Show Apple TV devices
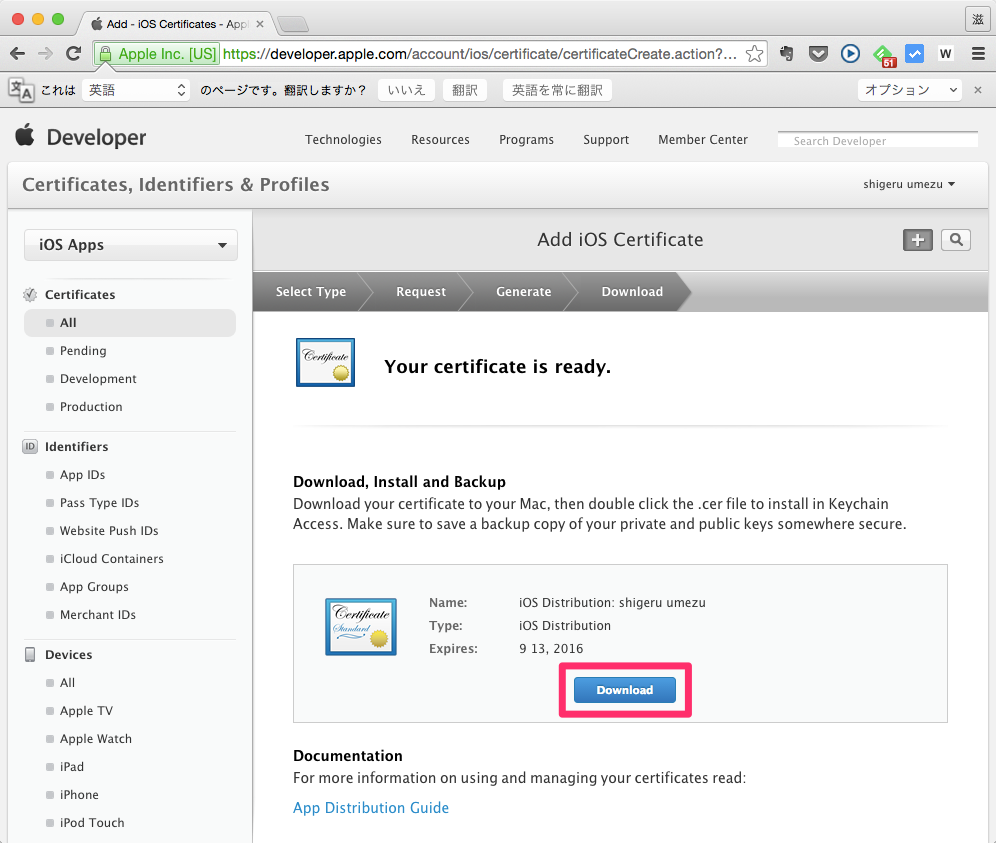 [x=86, y=710]
